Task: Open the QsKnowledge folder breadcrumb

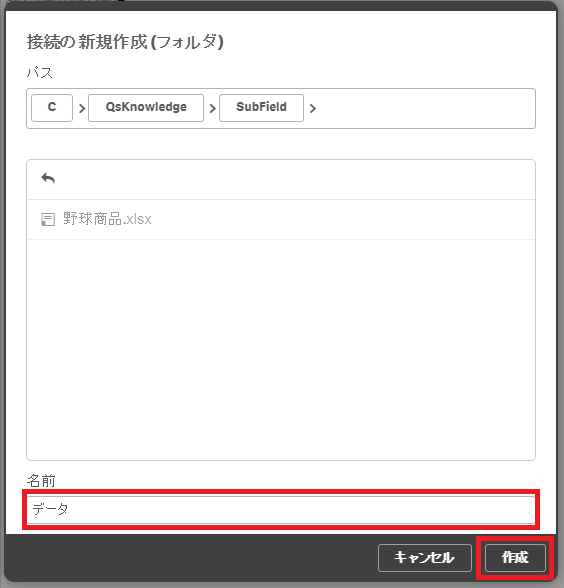Action: [x=146, y=108]
